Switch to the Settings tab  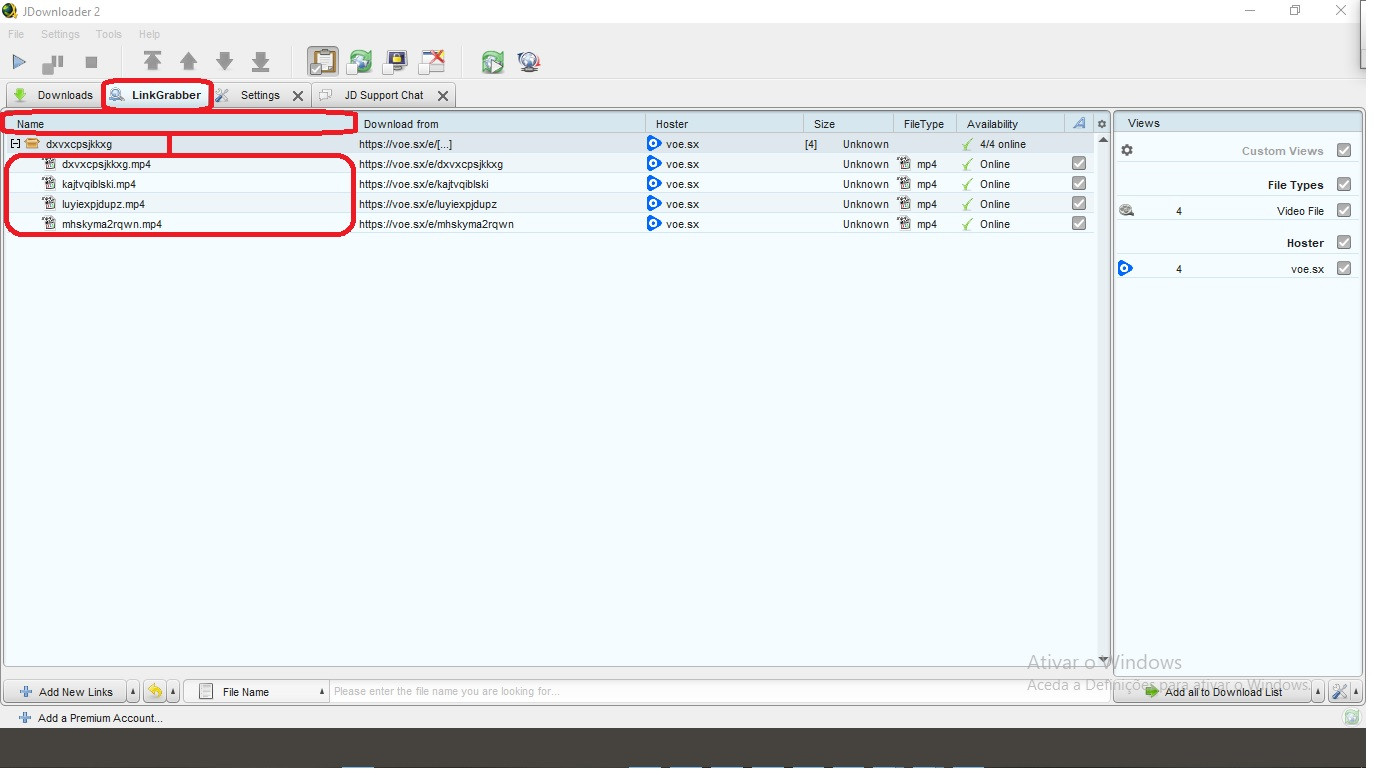pos(260,95)
